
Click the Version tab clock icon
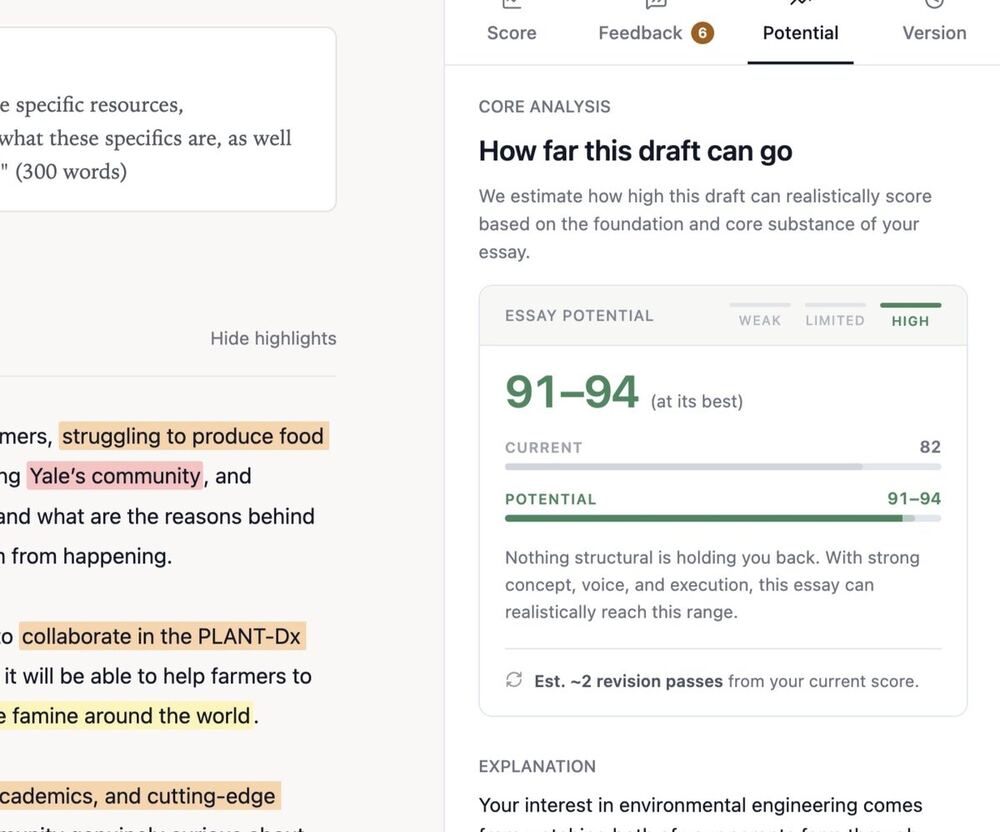click(934, 3)
